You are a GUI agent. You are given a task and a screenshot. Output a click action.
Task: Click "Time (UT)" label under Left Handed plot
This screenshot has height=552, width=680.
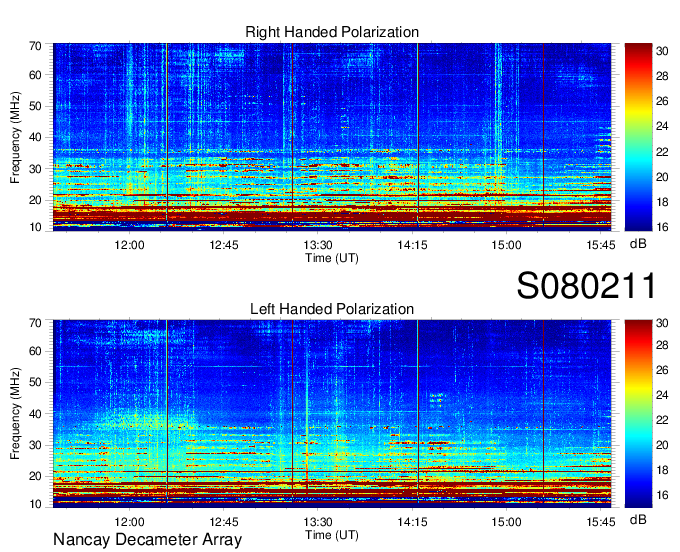[x=332, y=535]
